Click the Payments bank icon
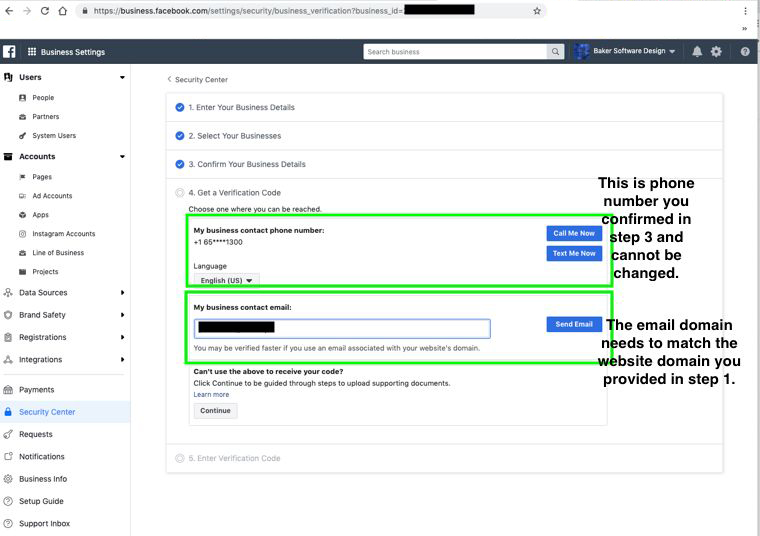This screenshot has height=536, width=760. [8, 390]
